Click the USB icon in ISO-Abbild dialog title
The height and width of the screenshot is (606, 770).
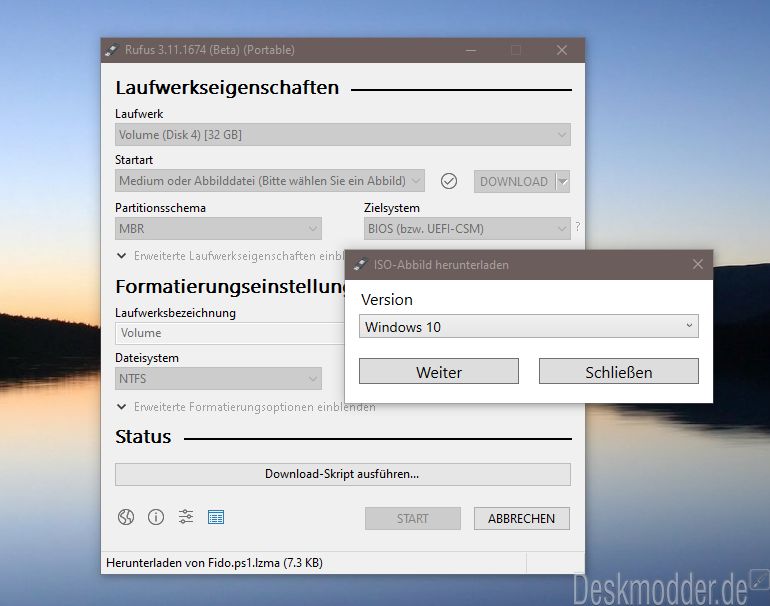coord(360,265)
